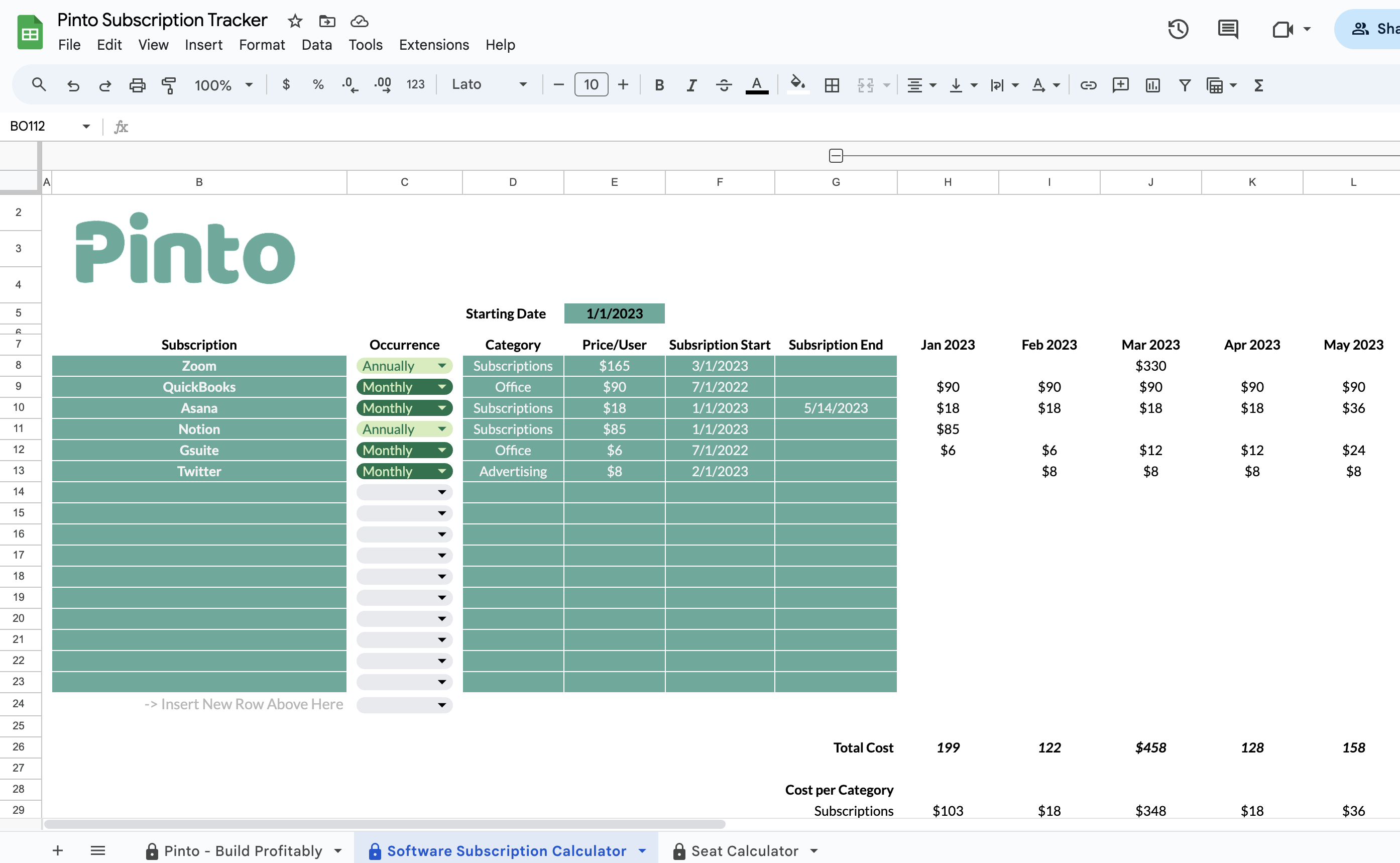Create a filter funnel icon

1185,85
